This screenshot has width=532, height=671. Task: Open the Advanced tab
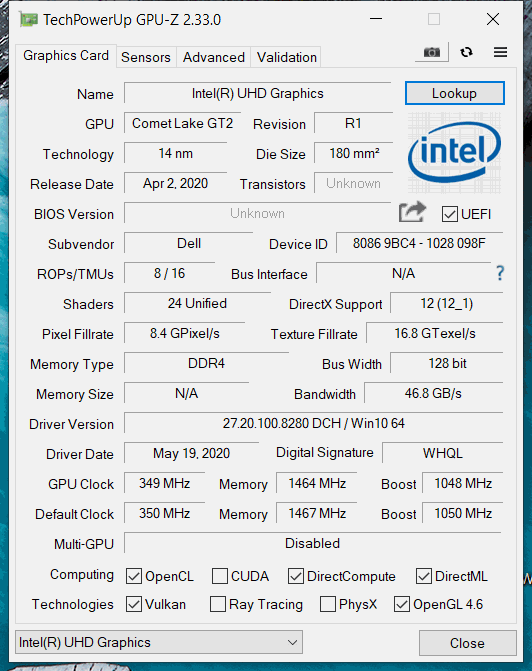click(x=214, y=57)
